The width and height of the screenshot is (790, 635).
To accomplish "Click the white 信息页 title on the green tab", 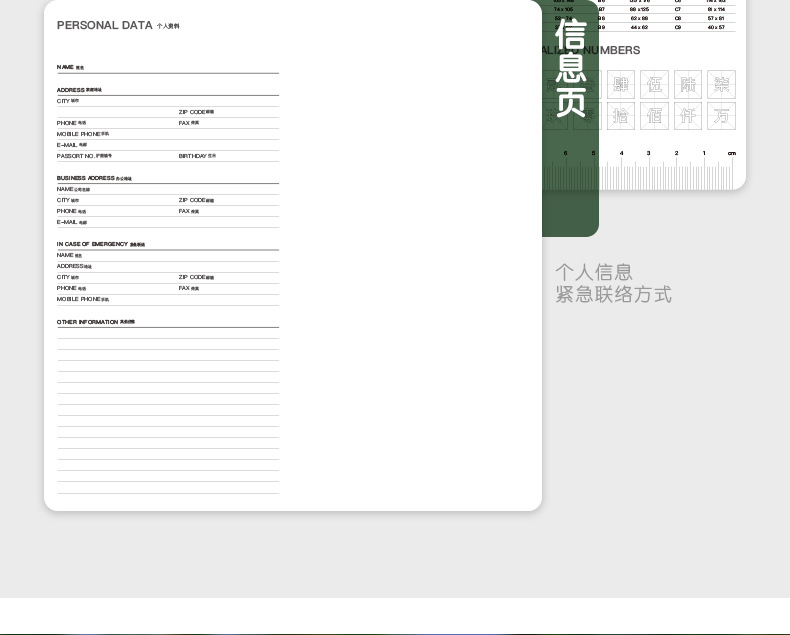I will (x=571, y=69).
